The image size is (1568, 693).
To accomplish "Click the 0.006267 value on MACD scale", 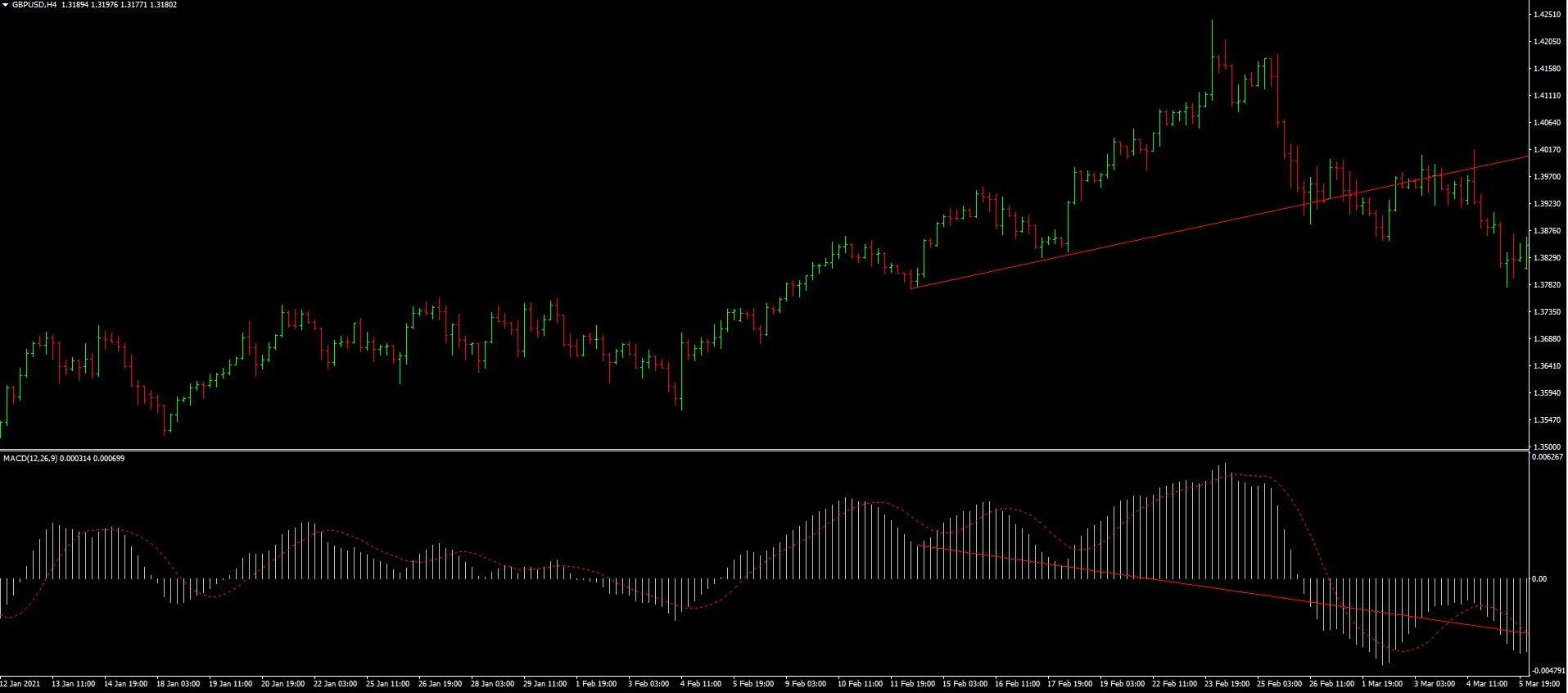I will pyautogui.click(x=1547, y=457).
